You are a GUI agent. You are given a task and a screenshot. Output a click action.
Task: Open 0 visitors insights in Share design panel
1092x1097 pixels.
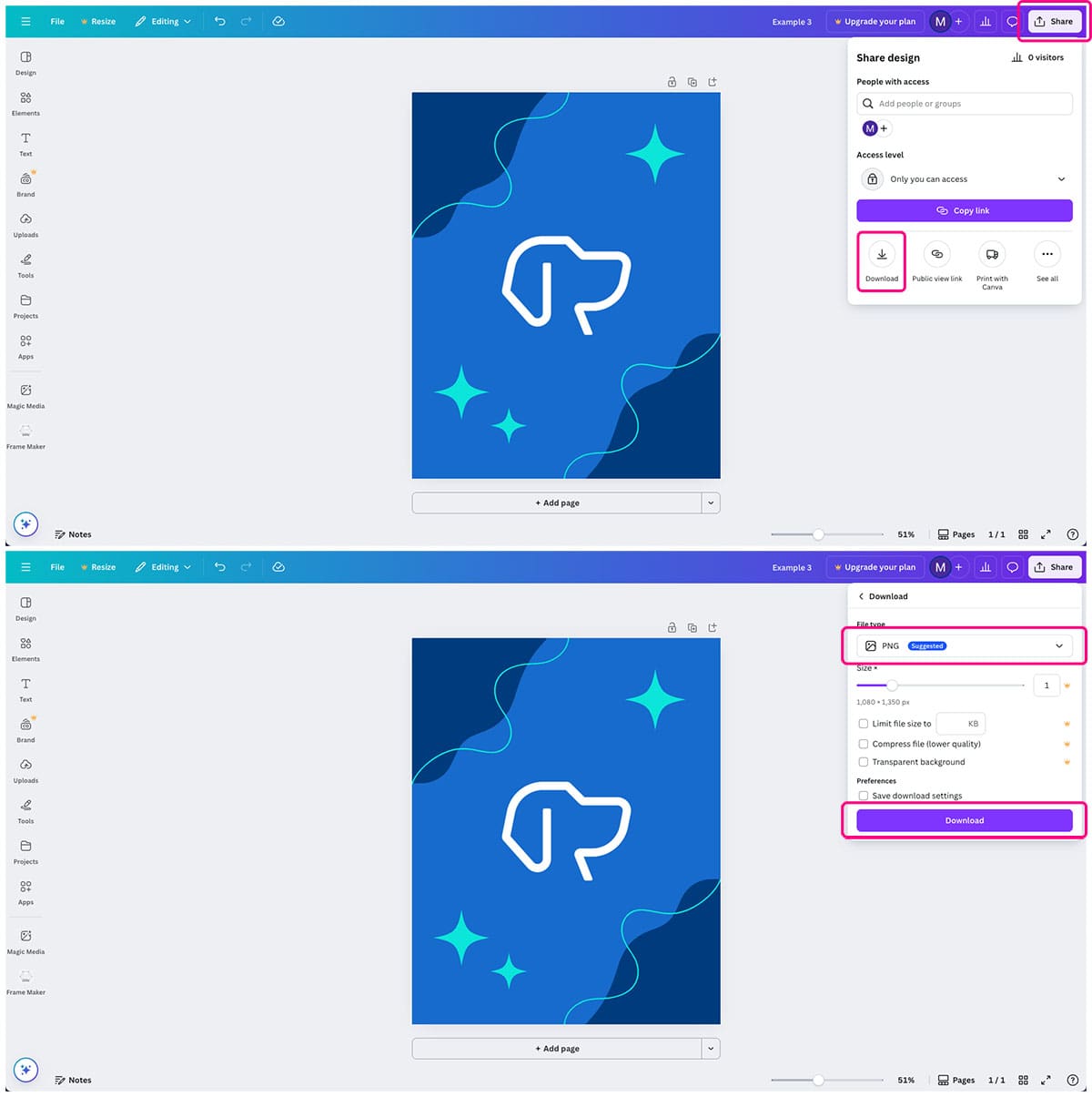1037,57
